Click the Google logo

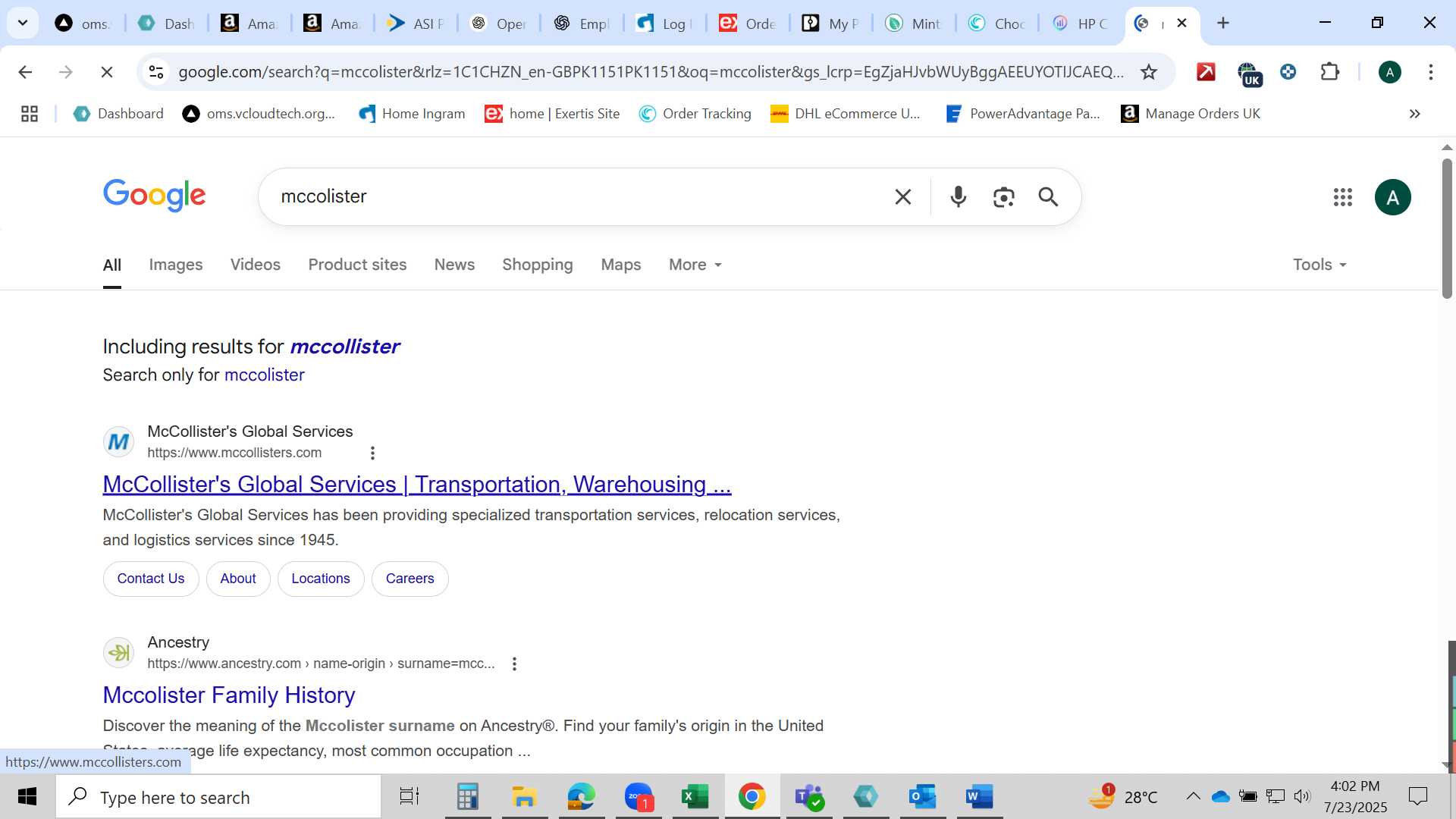[155, 196]
